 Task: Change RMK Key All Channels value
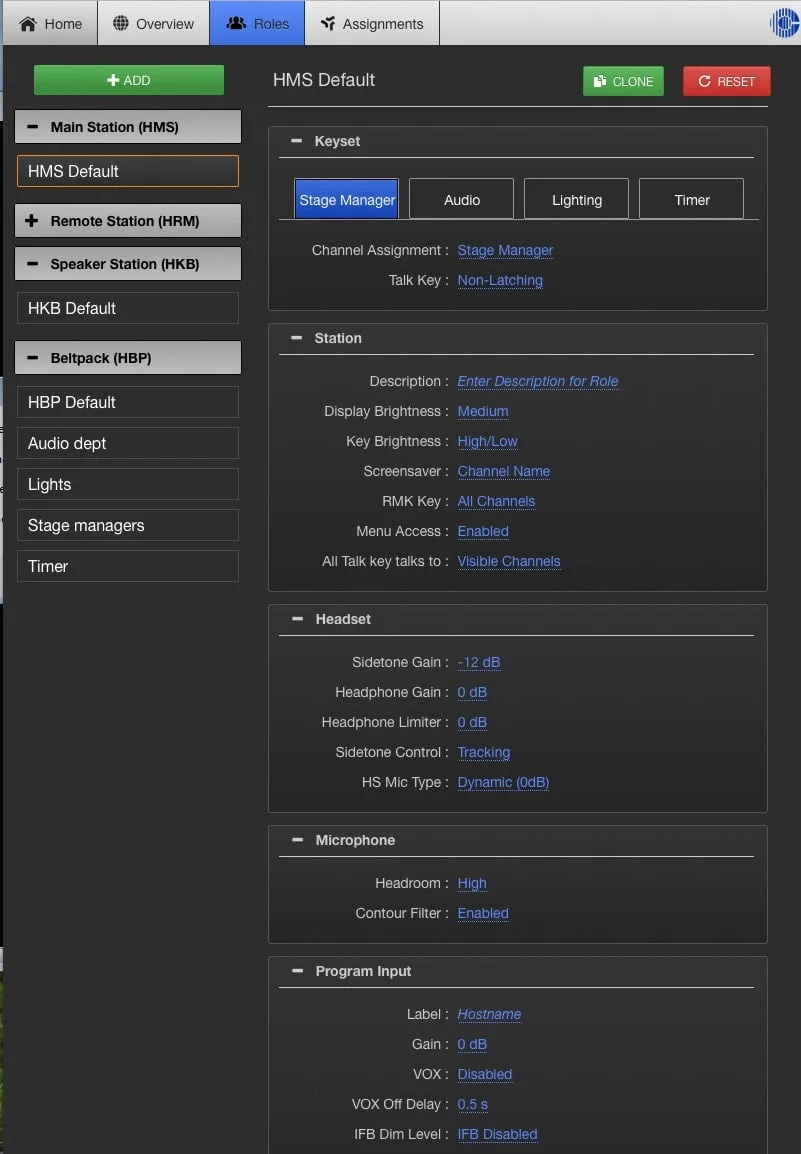click(x=496, y=501)
